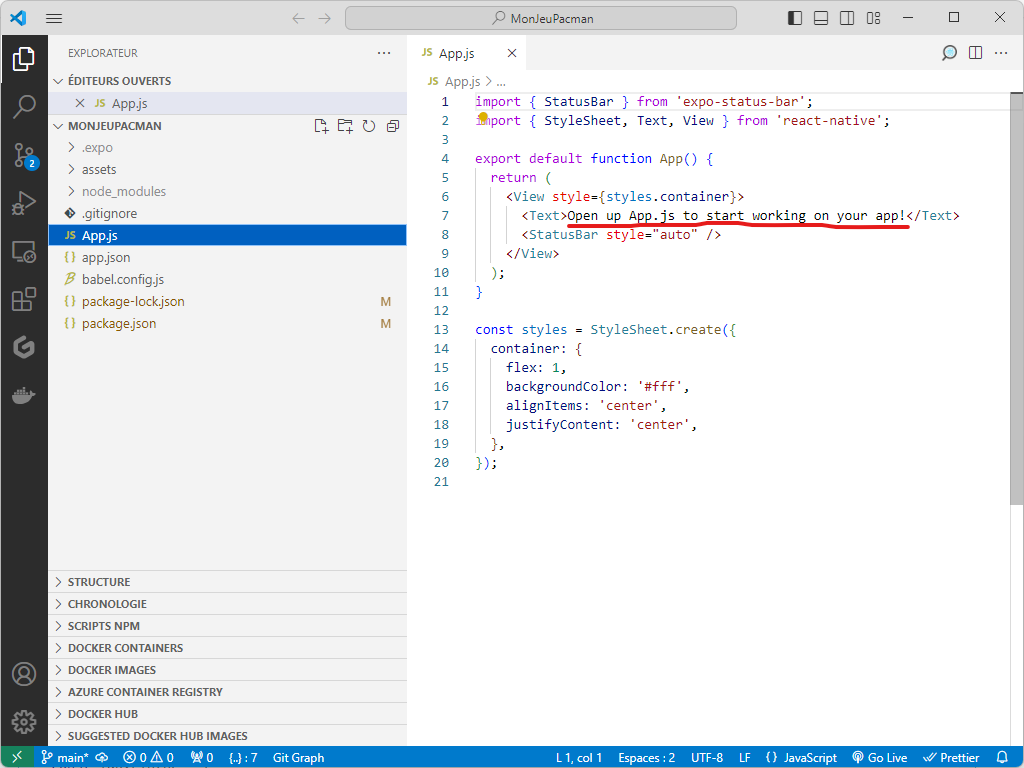Toggle the secondary sidebar layout button
This screenshot has height=768, width=1024.
[847, 18]
